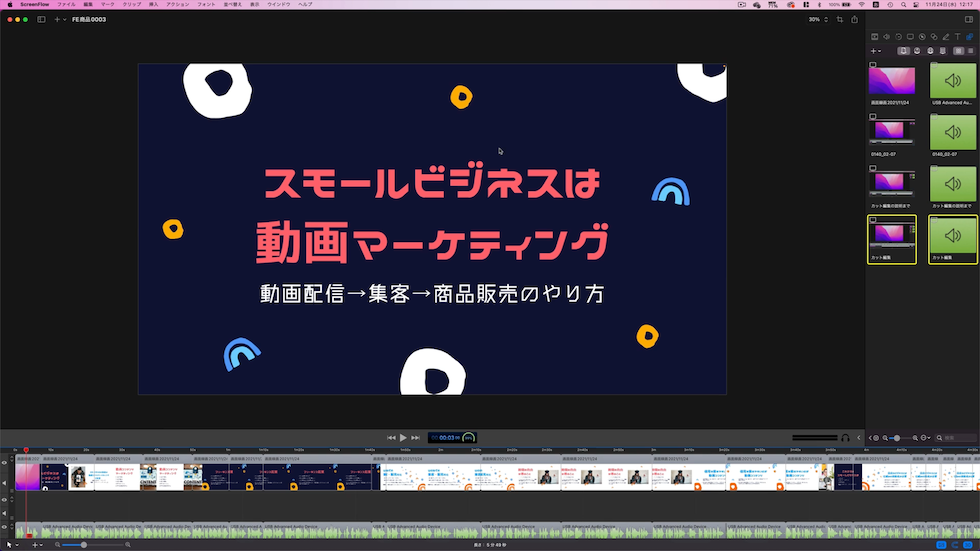Switch media library to grid view

(x=959, y=51)
